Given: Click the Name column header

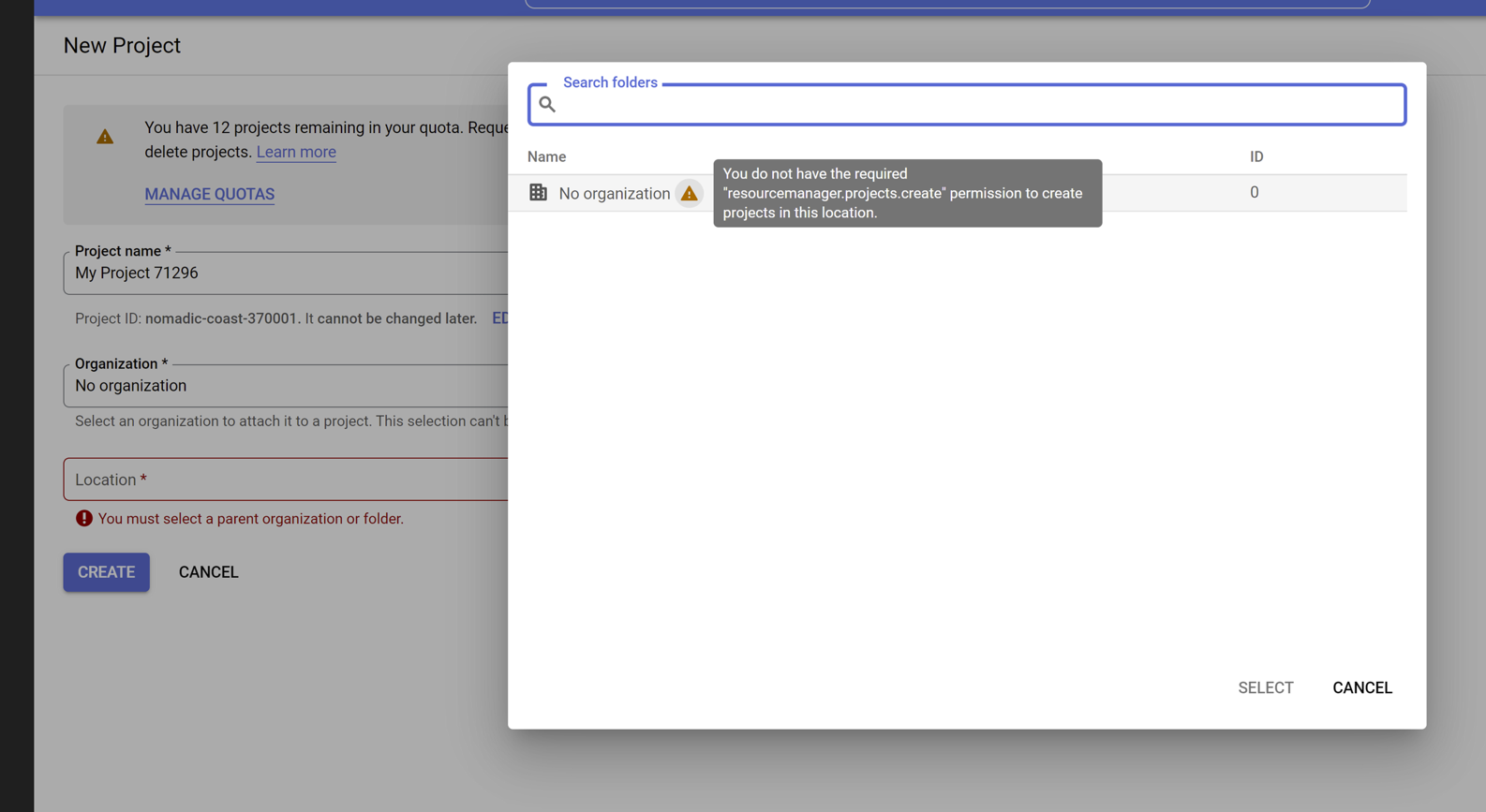Looking at the screenshot, I should [546, 156].
